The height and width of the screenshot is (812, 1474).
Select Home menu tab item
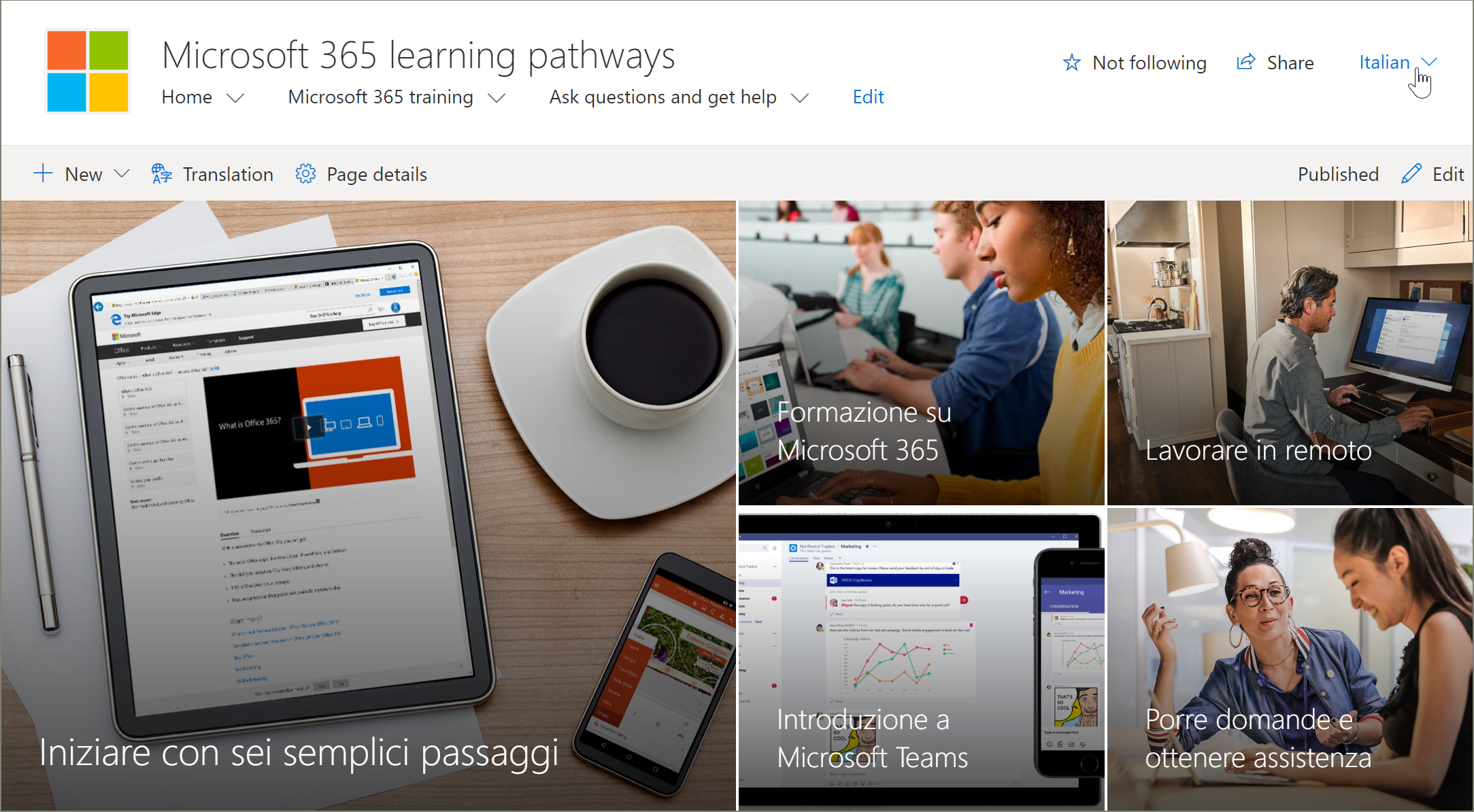click(x=192, y=96)
